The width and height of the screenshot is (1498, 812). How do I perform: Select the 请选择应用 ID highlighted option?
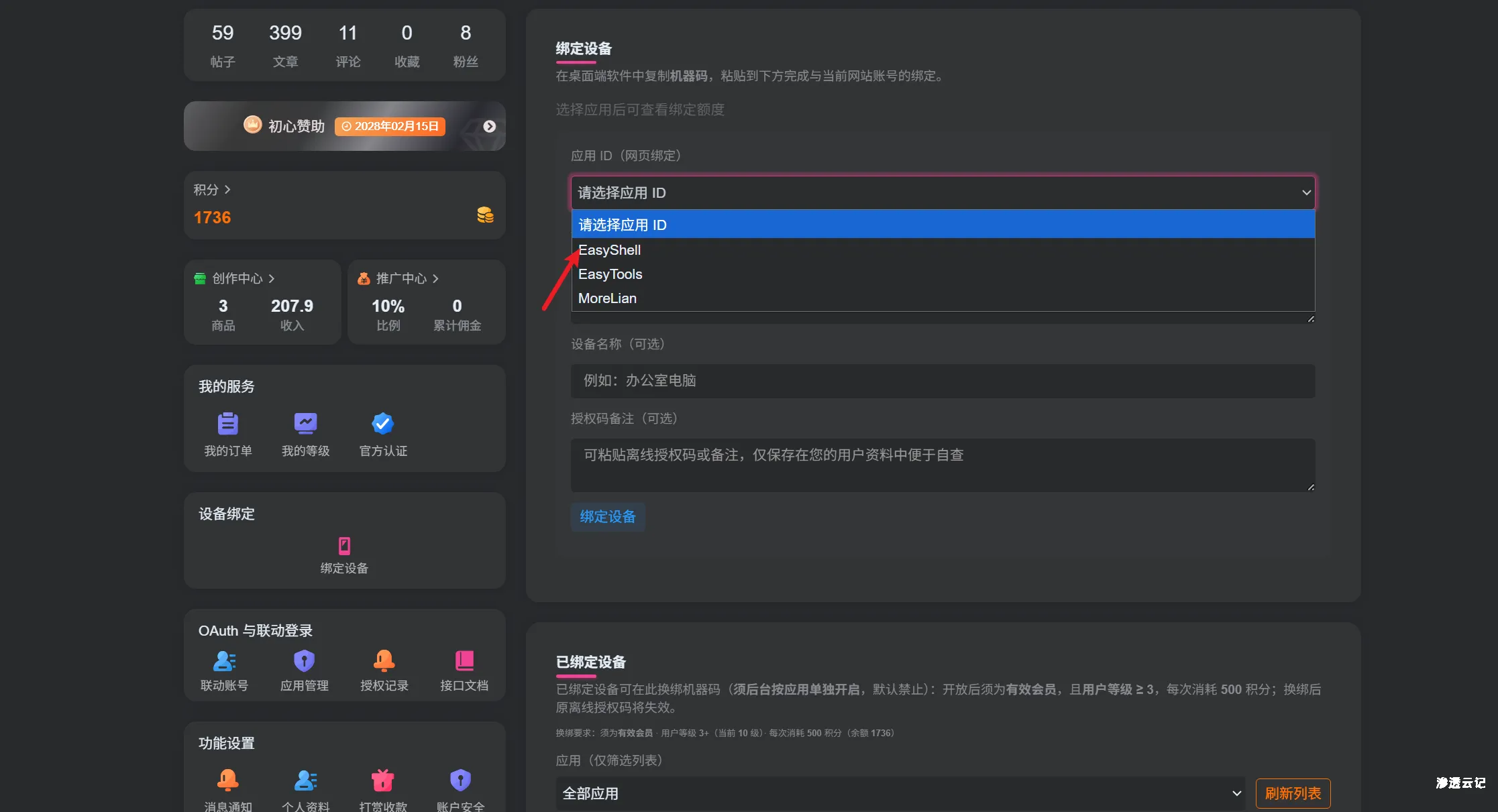(943, 225)
